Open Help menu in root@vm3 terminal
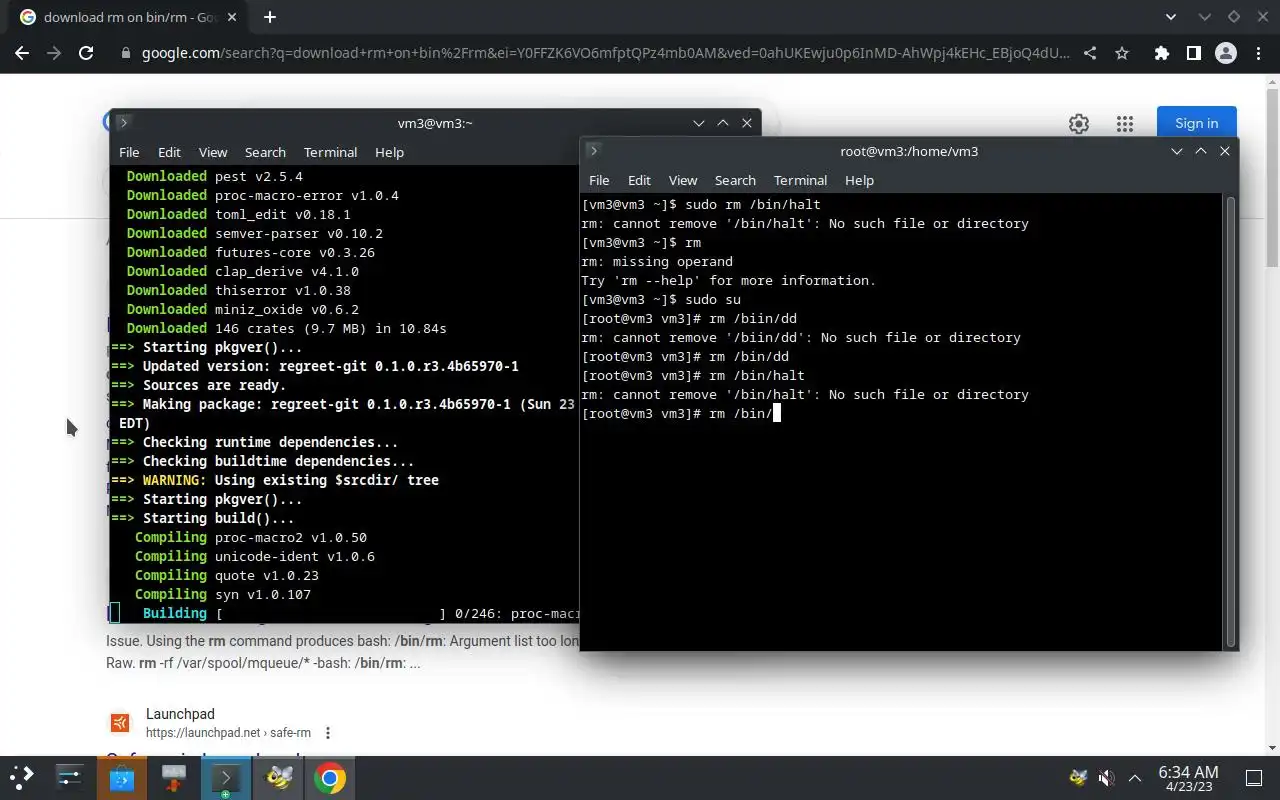1280x800 pixels. pos(859,180)
